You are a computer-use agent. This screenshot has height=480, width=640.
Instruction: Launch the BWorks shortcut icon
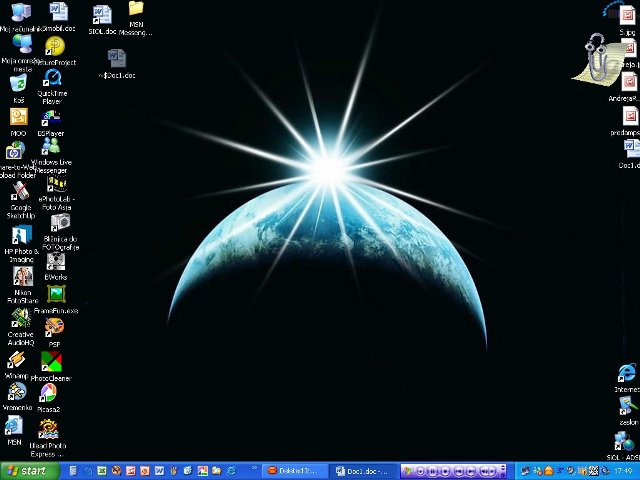click(56, 261)
